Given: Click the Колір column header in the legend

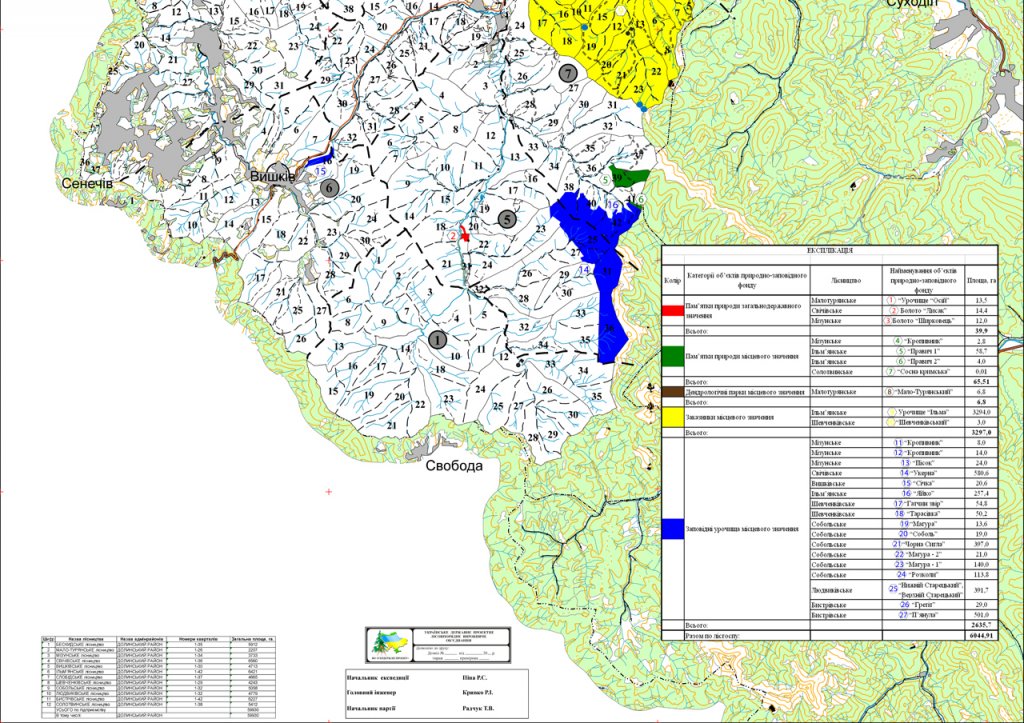Looking at the screenshot, I should point(673,280).
